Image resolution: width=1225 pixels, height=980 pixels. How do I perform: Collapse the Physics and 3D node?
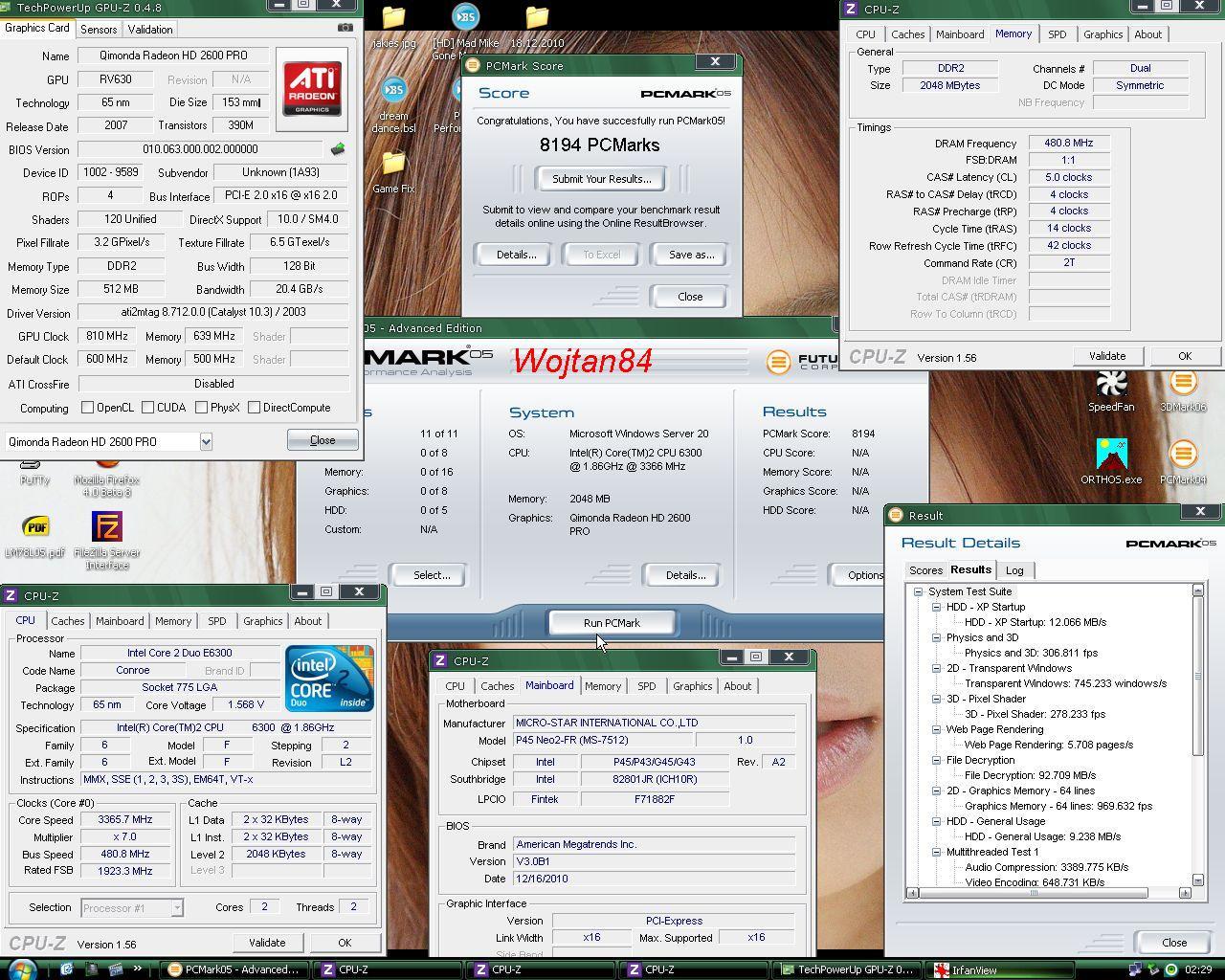click(x=936, y=637)
